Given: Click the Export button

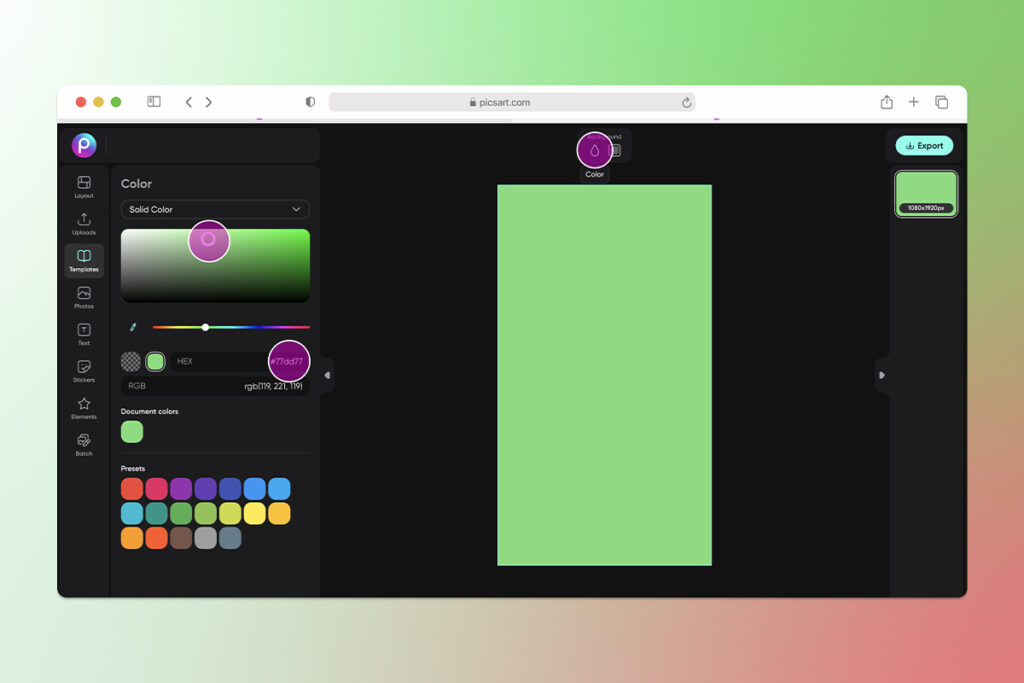Looking at the screenshot, I should tap(923, 145).
